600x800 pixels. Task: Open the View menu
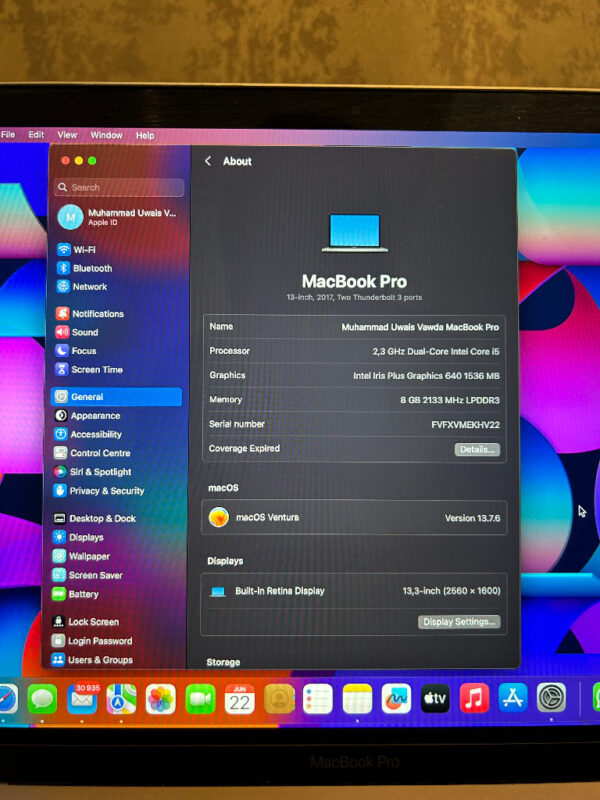[67, 135]
